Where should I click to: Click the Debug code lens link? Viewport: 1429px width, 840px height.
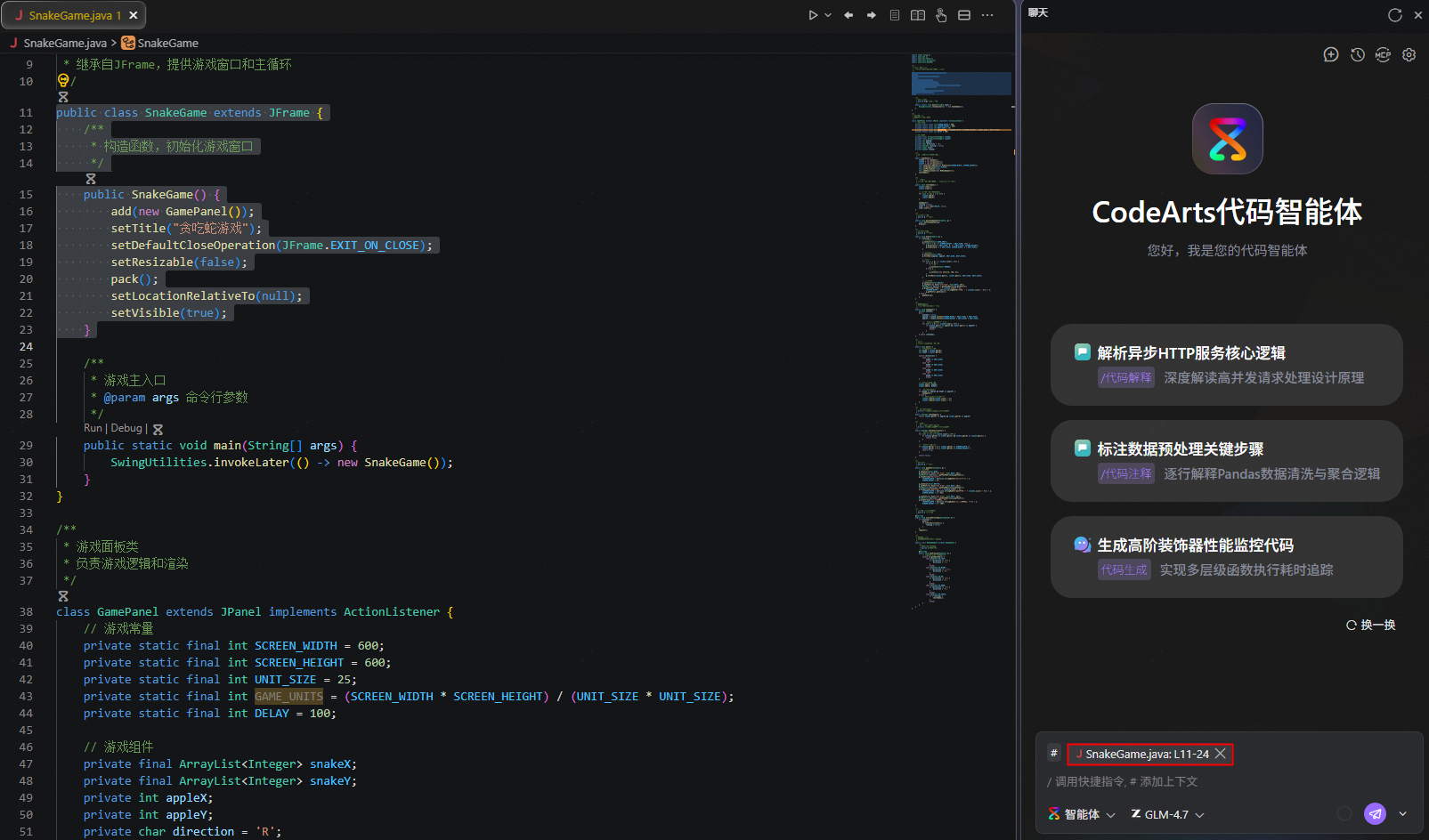126,428
